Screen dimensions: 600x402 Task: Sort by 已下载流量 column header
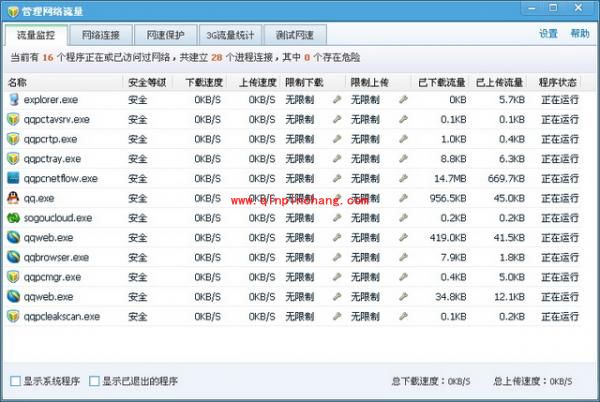(x=442, y=82)
